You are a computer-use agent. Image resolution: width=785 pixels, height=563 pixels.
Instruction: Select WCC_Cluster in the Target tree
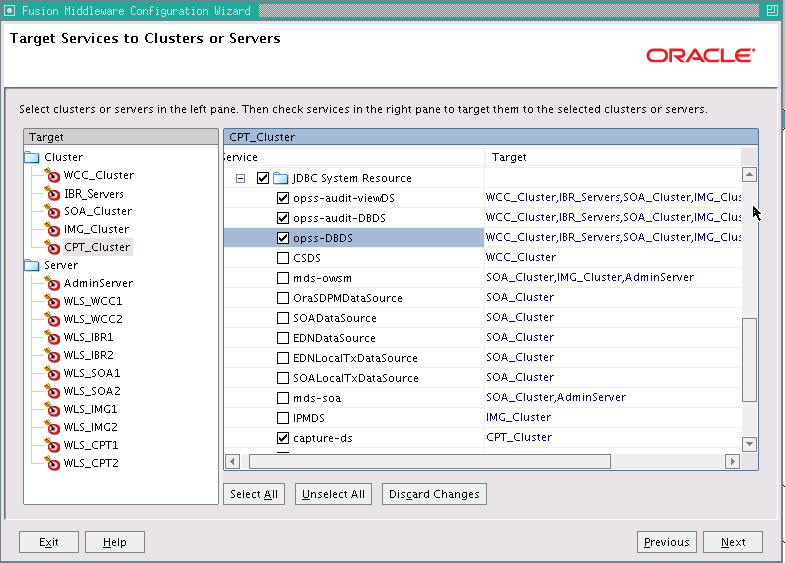pos(99,175)
